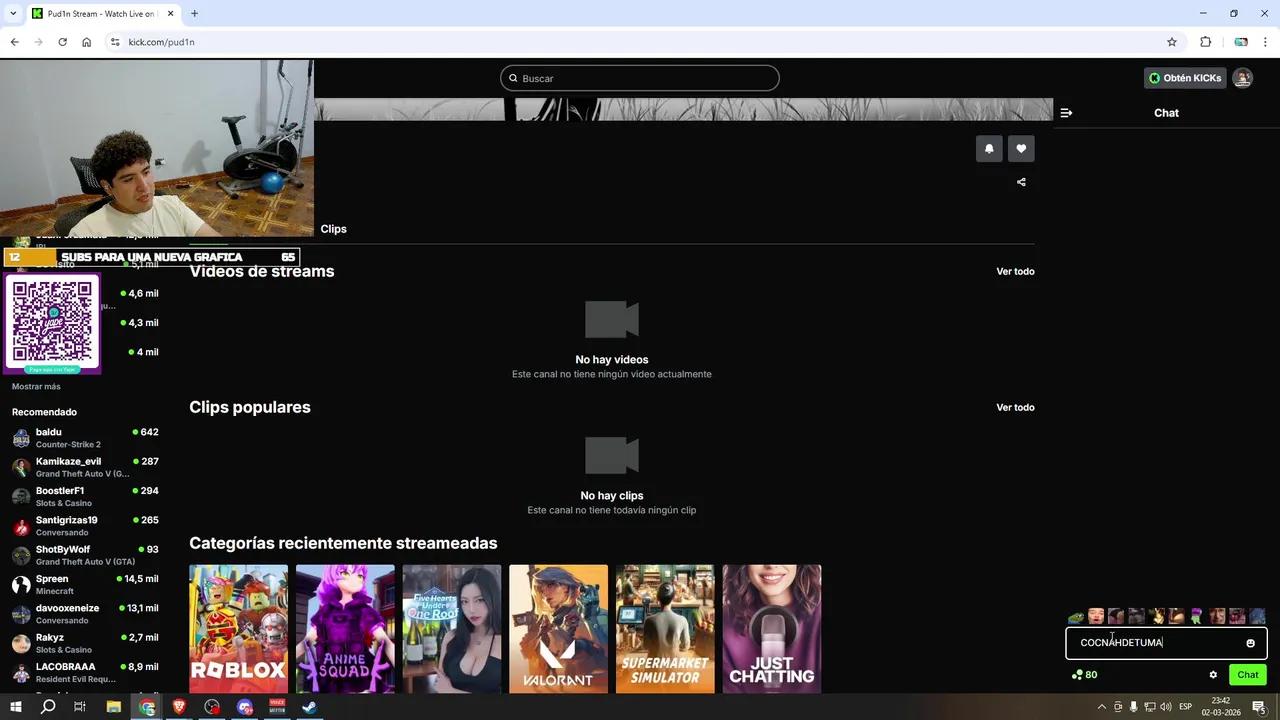The image size is (1280, 720).
Task: Switch to the Clips tab
Action: 334,229
